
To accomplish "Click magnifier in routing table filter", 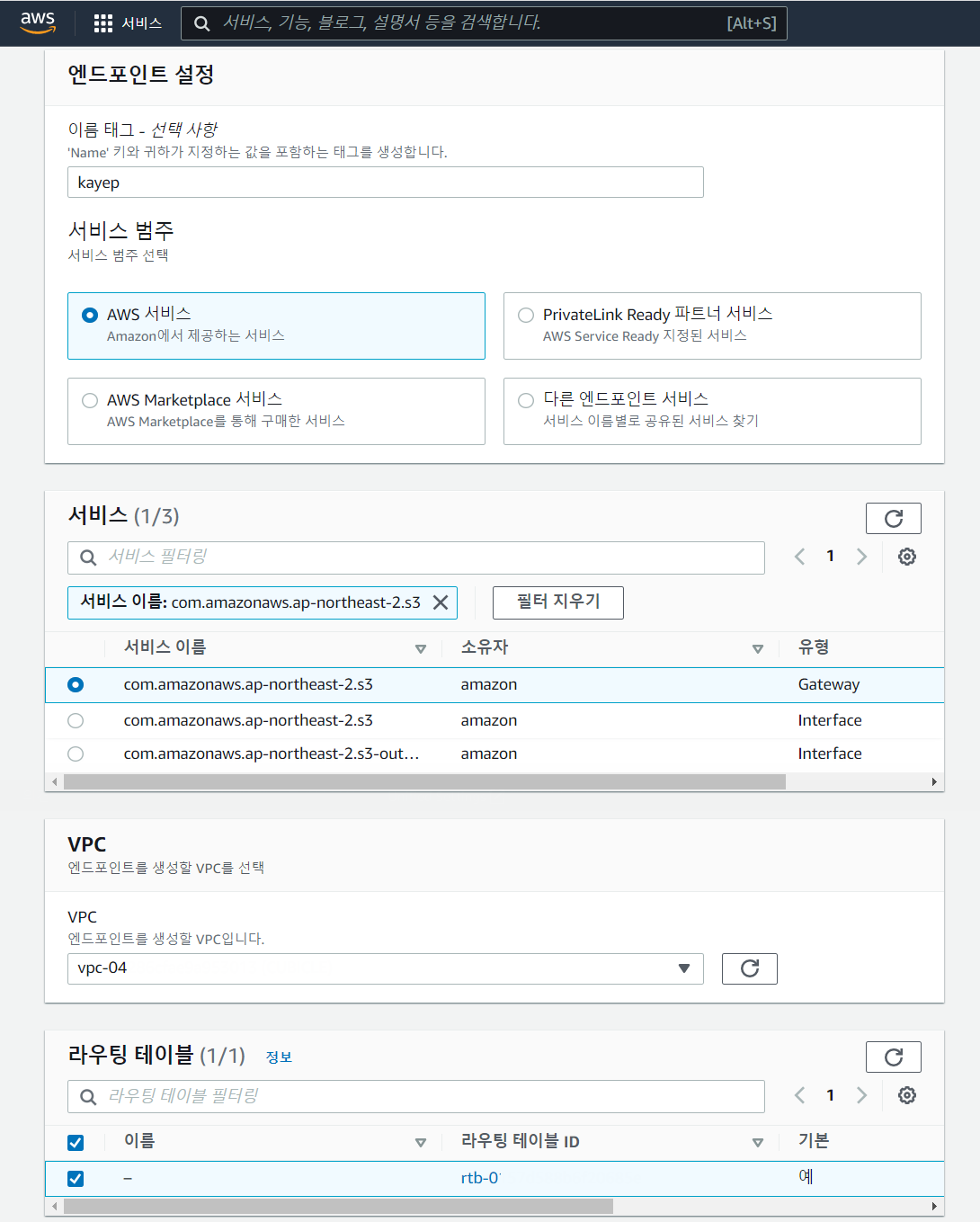I will coord(88,1096).
